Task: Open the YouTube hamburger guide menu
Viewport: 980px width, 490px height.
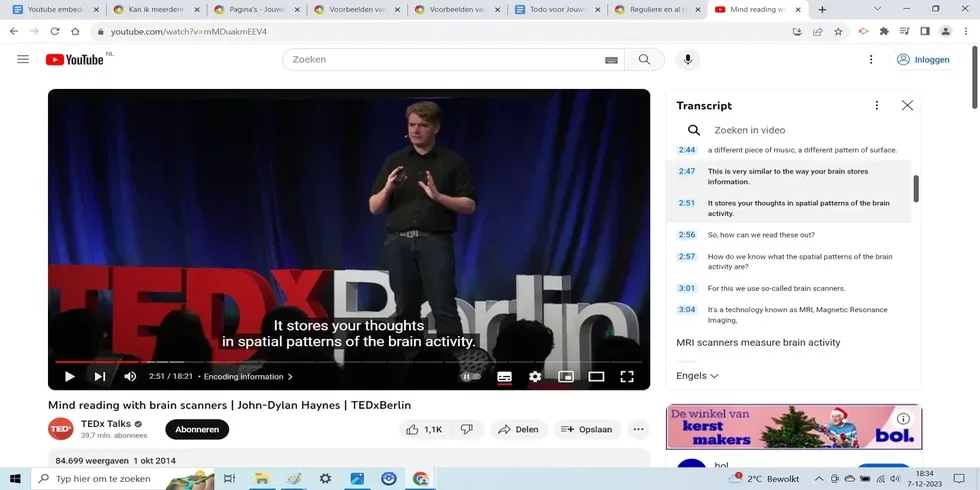Action: (x=23, y=60)
